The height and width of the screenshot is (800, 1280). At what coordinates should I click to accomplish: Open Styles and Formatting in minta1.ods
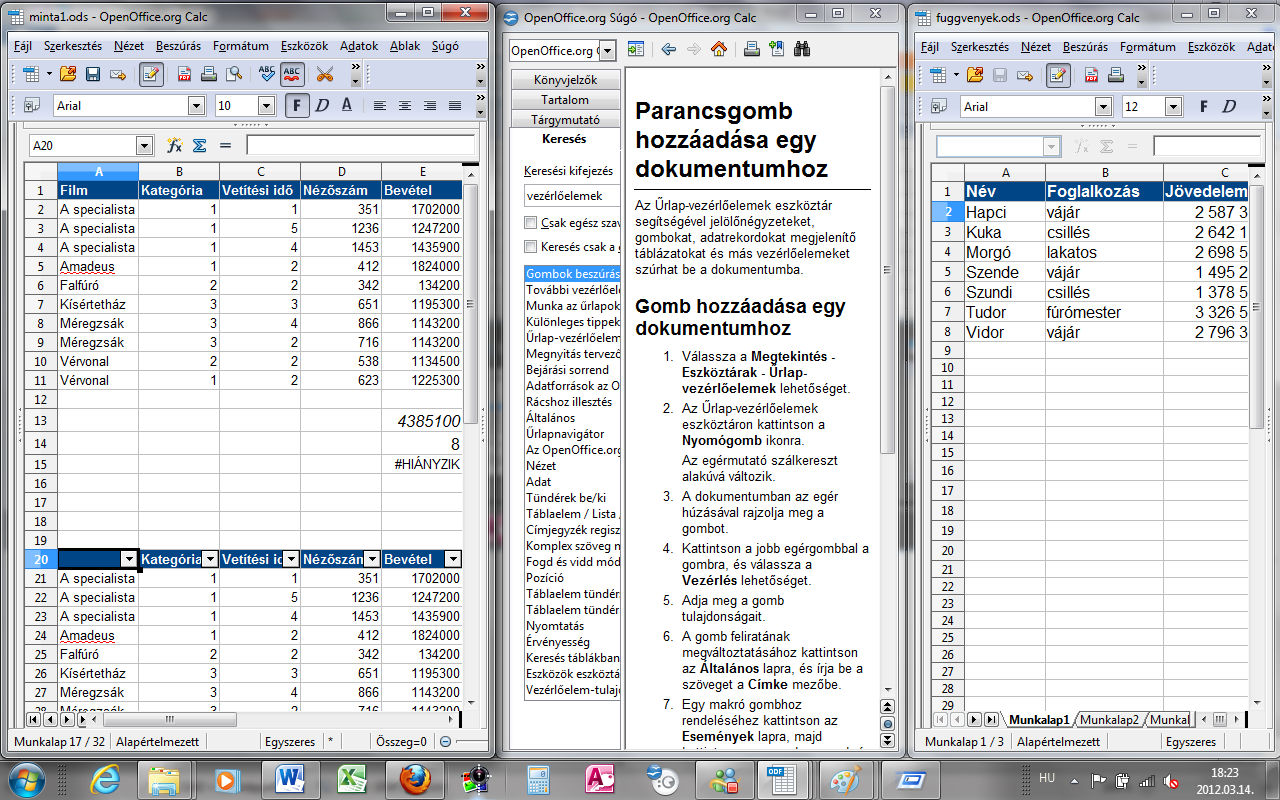[x=32, y=105]
